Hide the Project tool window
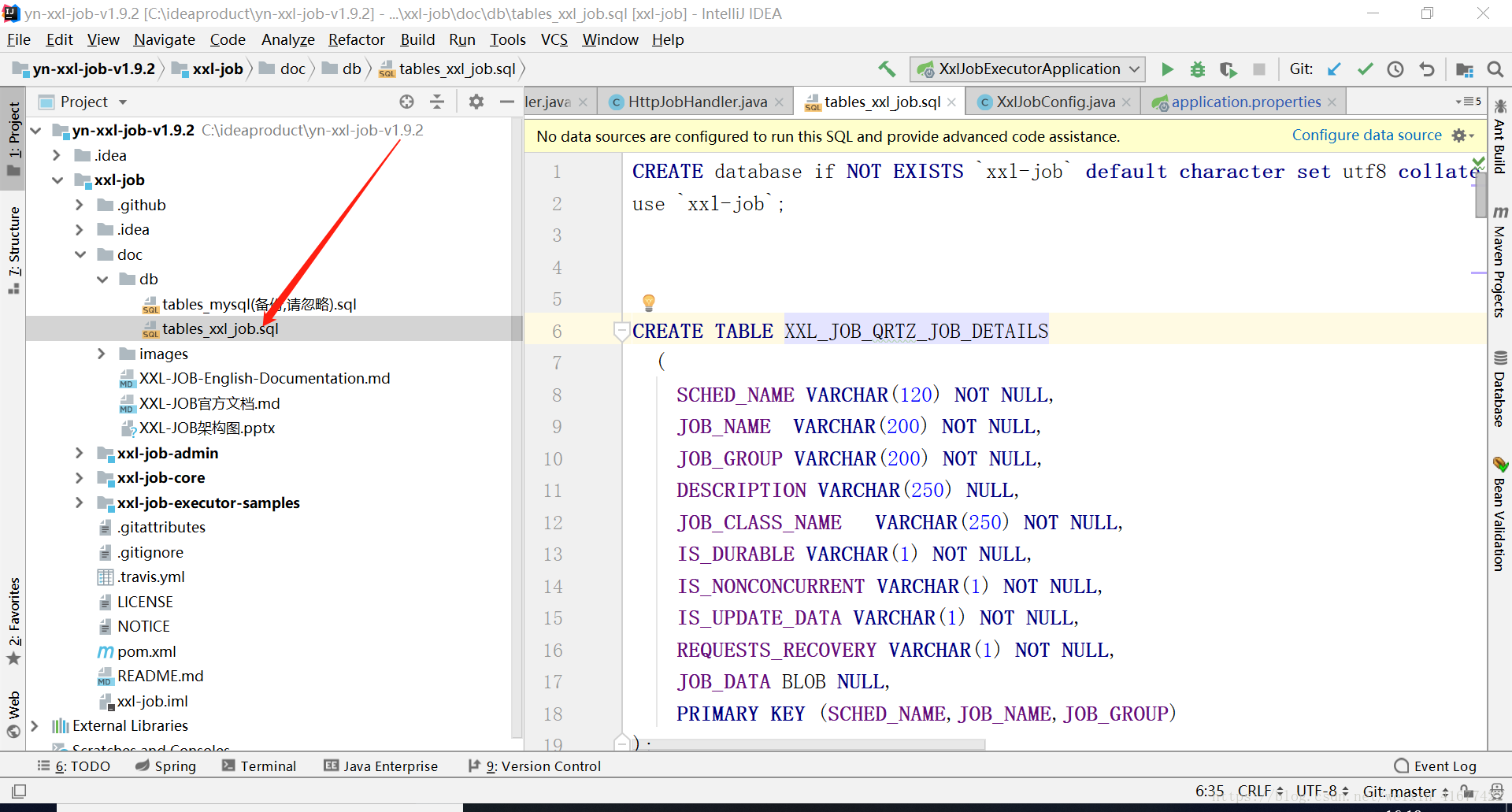The image size is (1512, 812). point(507,102)
